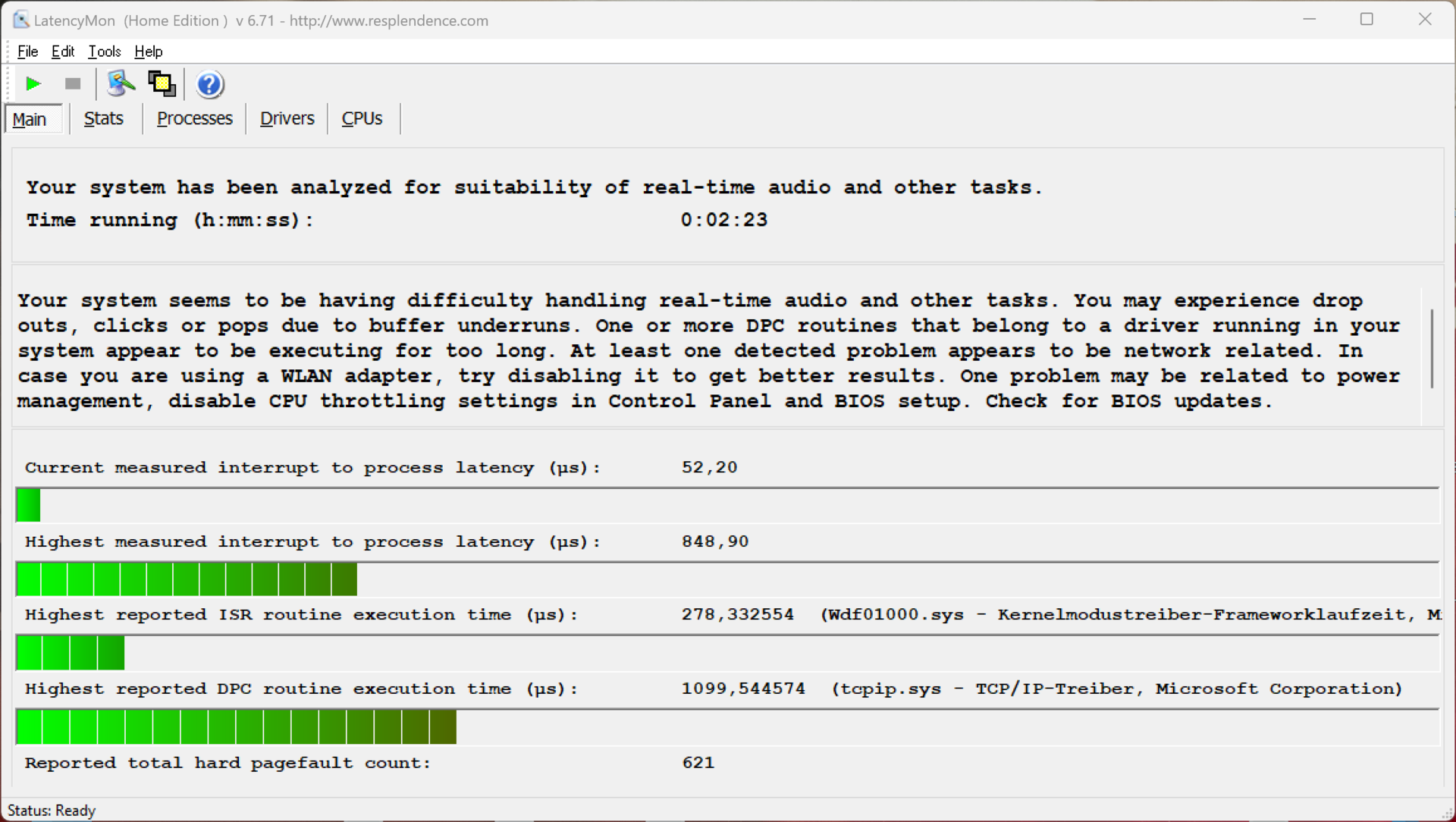Click the system analysis warning paragraph

pos(709,350)
